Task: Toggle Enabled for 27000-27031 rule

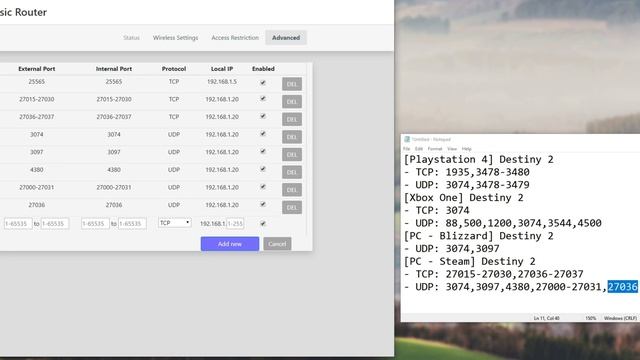Action: coord(263,187)
